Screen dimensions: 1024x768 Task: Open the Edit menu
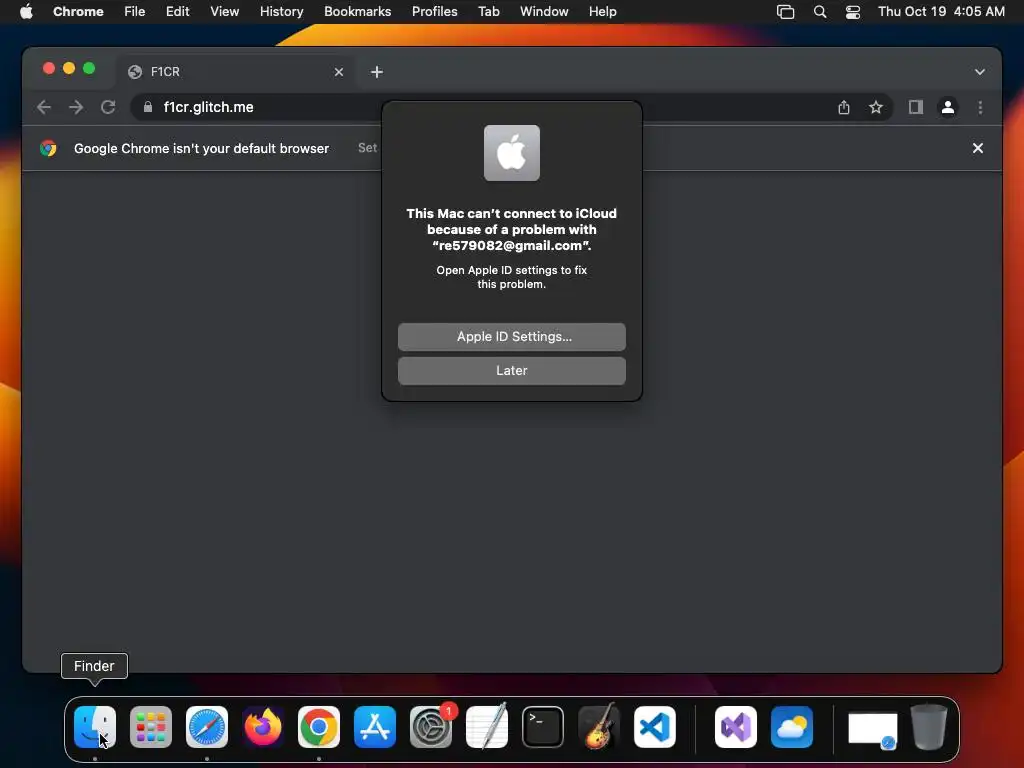178,12
